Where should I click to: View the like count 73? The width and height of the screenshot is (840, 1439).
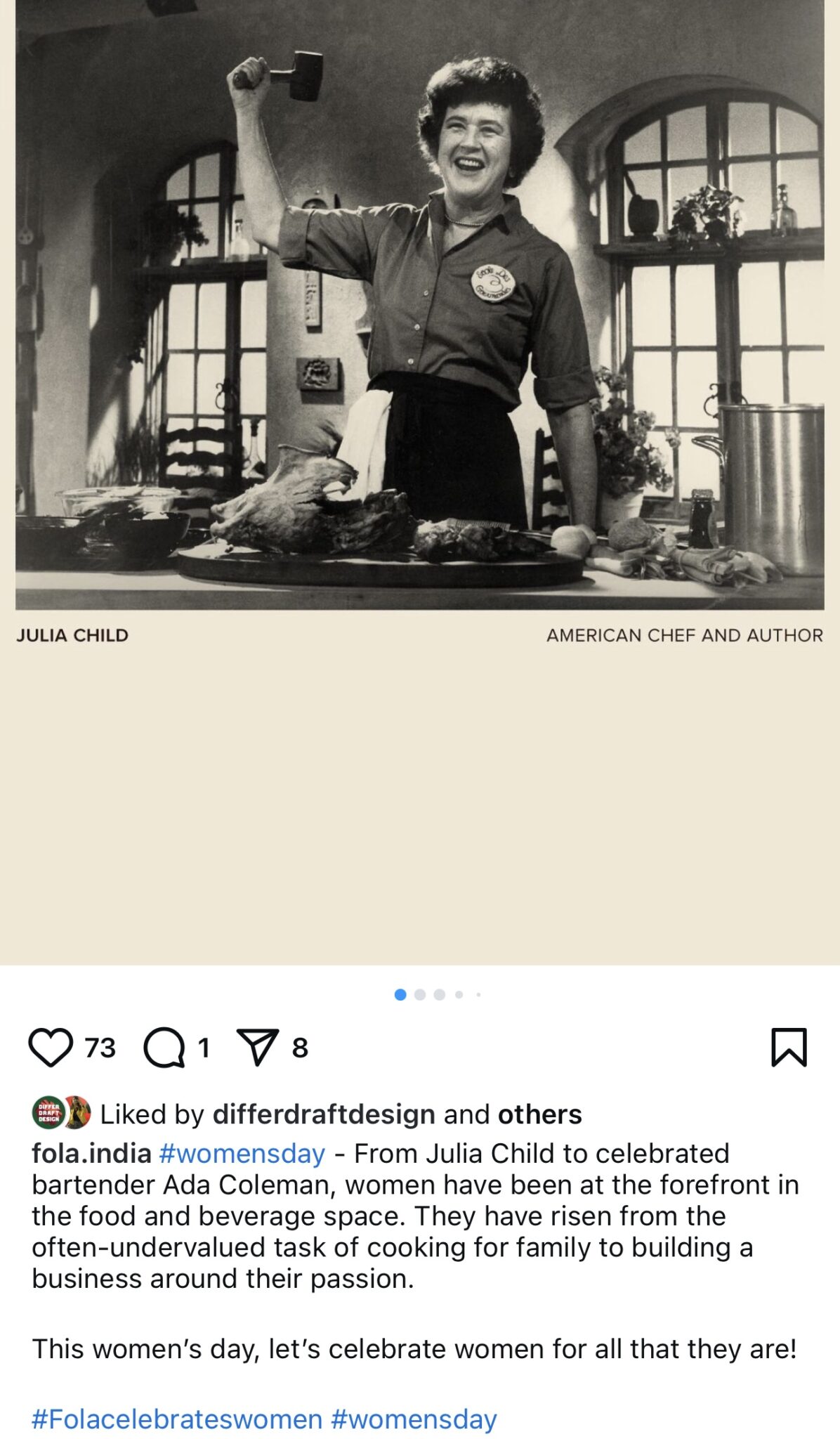pyautogui.click(x=100, y=1048)
